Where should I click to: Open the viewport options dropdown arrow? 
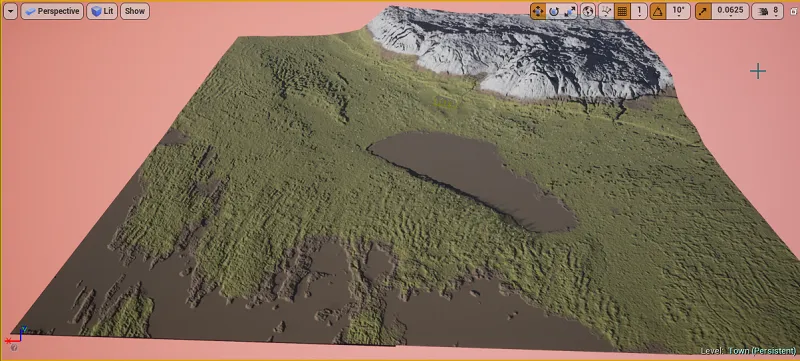click(10, 11)
